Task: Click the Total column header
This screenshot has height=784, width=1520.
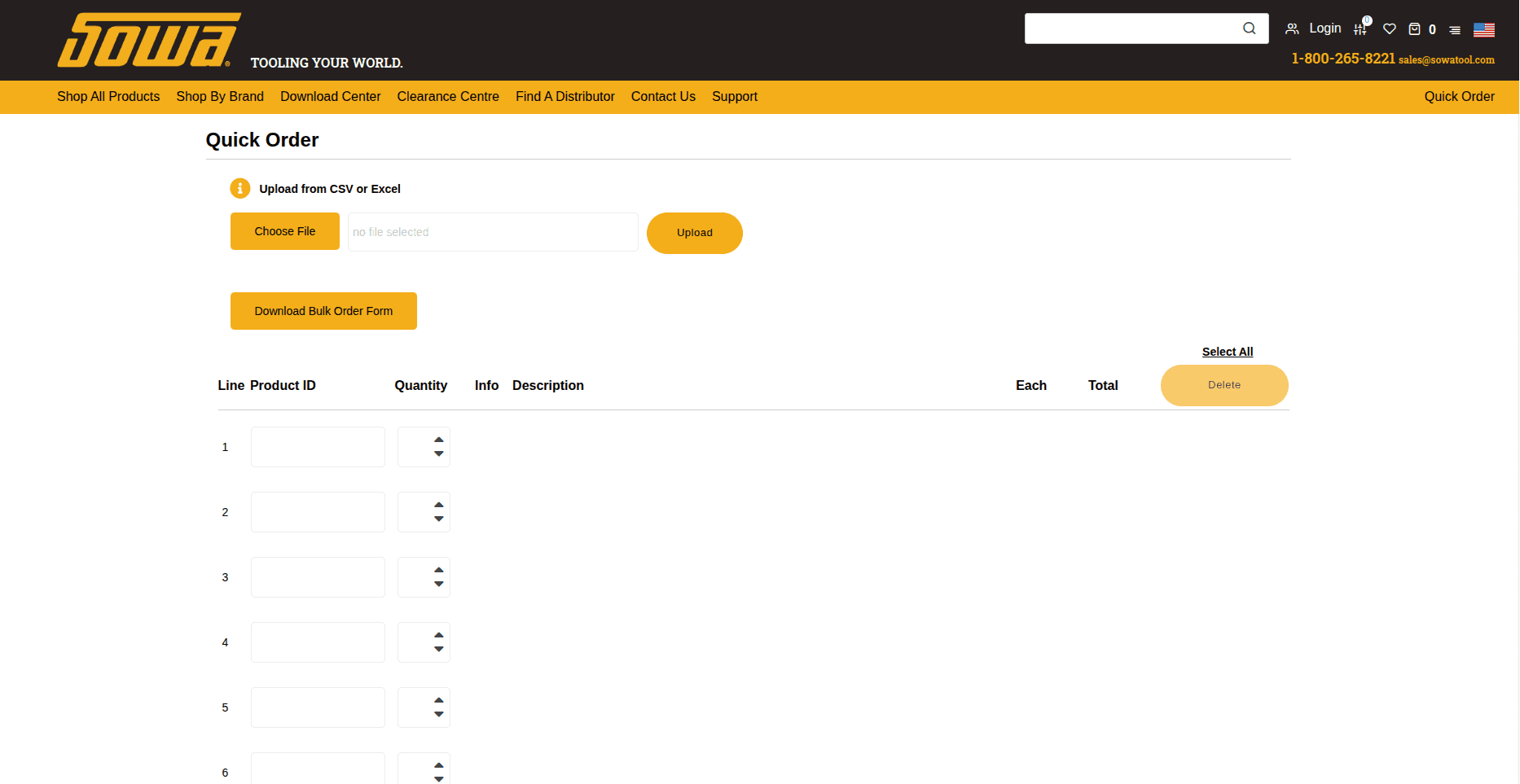Action: (x=1103, y=385)
